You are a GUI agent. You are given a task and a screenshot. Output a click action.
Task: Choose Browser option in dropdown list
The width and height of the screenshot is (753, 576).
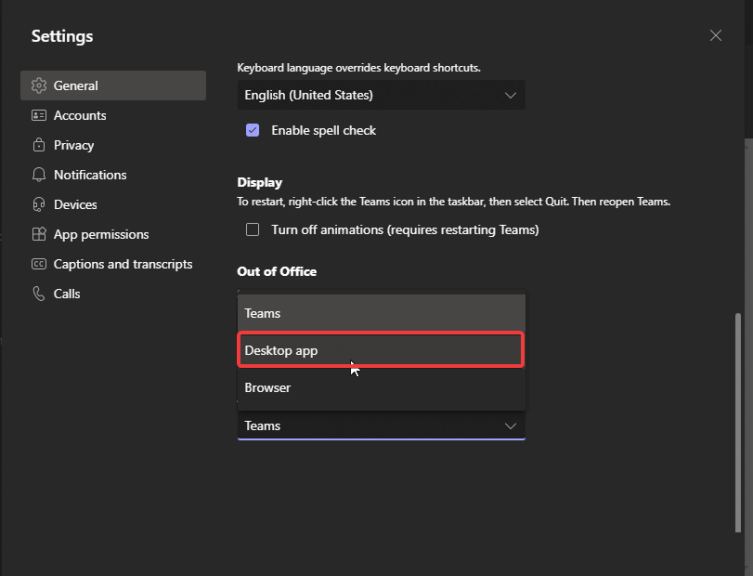coord(381,388)
